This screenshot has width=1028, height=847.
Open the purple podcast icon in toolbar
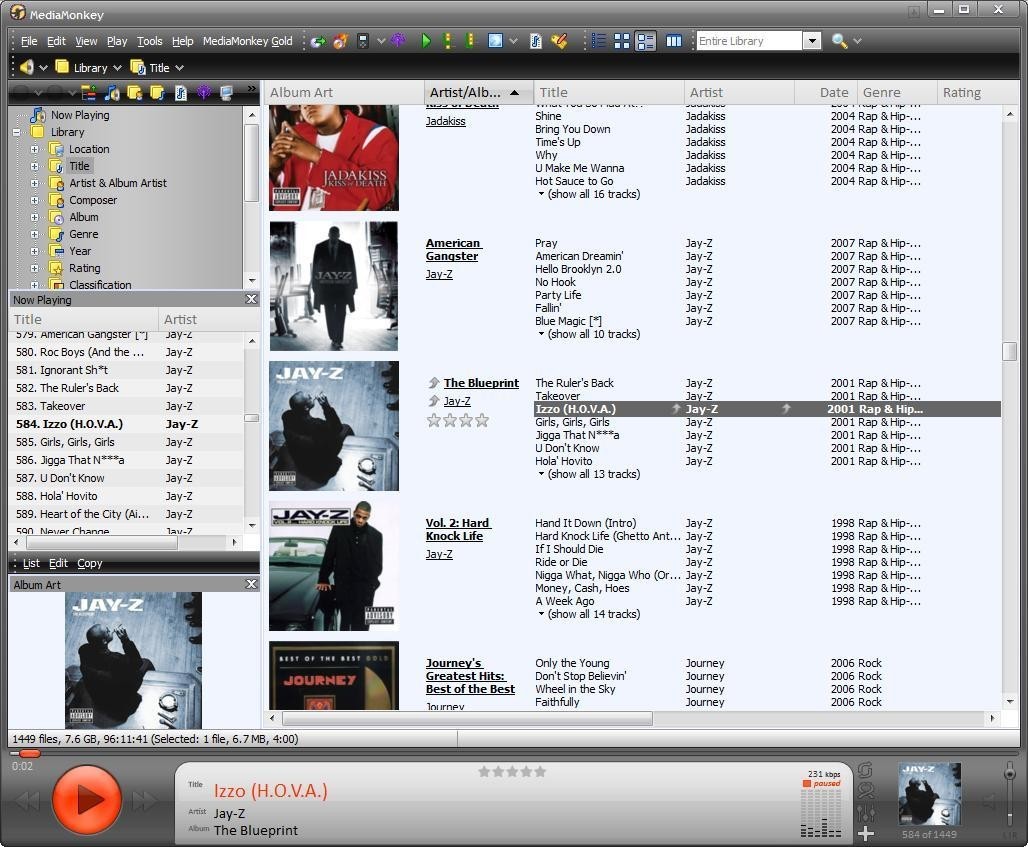coord(398,41)
